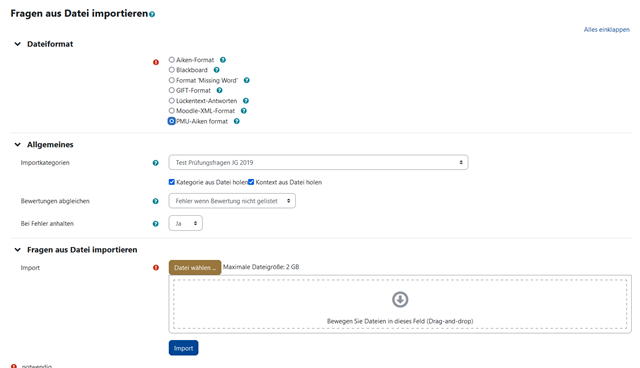
Task: Open help for Format 'Missing Word'
Action: pos(247,80)
